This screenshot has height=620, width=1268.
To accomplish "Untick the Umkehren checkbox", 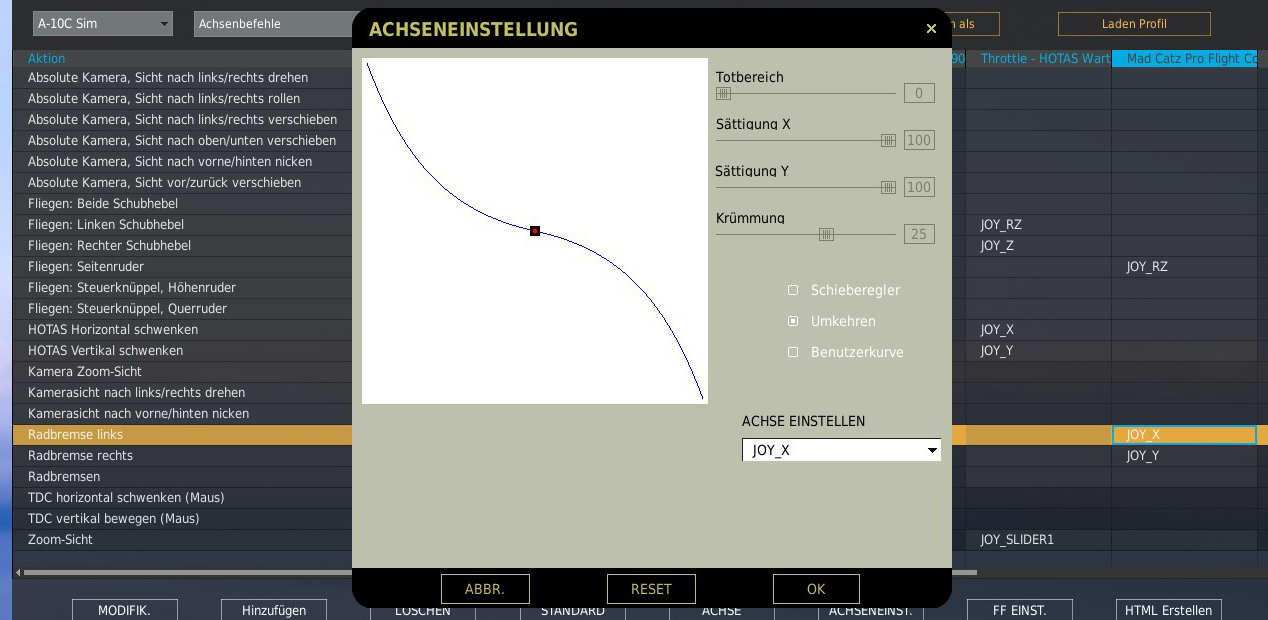I will tap(793, 321).
